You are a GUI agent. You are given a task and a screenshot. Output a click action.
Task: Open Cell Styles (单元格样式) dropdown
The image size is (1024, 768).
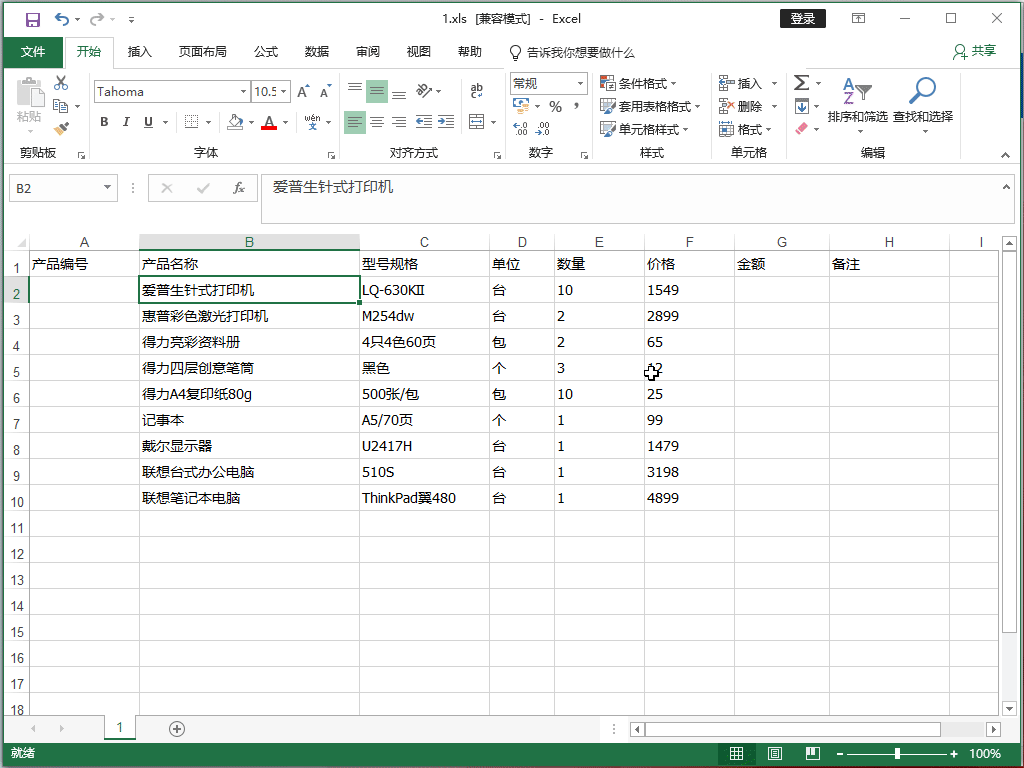(x=644, y=129)
